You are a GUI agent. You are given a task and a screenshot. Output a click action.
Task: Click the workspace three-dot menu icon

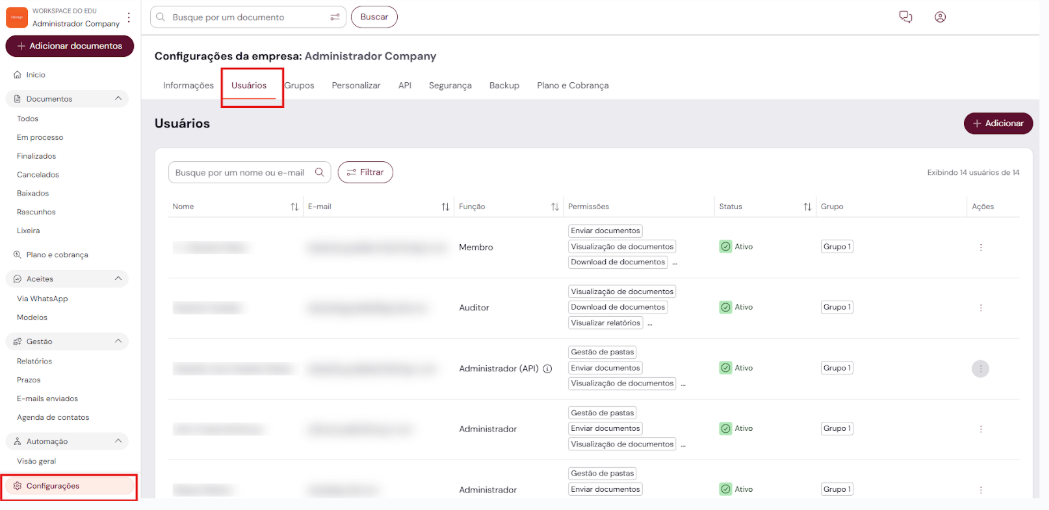click(x=128, y=18)
